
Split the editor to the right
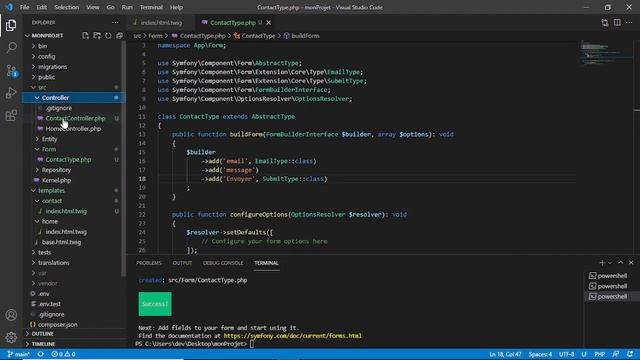point(617,23)
